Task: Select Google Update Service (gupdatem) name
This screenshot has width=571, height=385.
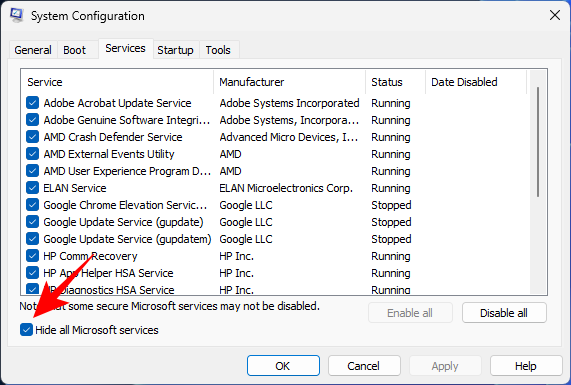Action: pyautogui.click(x=127, y=239)
